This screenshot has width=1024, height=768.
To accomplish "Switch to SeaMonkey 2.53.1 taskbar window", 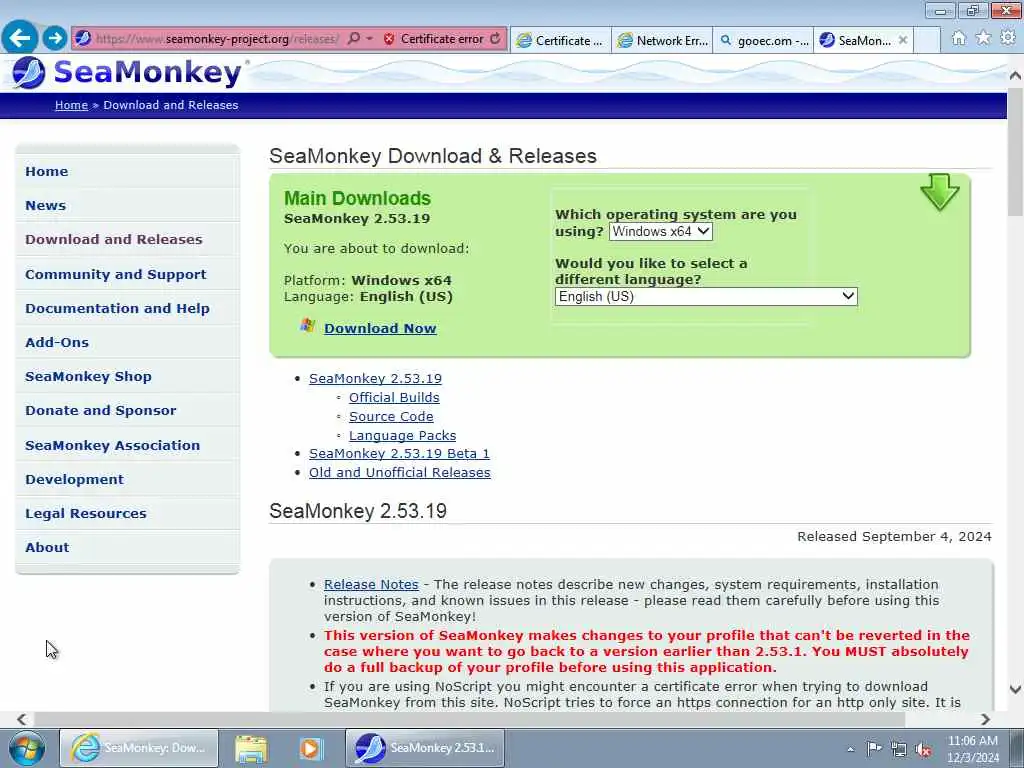I will [424, 748].
